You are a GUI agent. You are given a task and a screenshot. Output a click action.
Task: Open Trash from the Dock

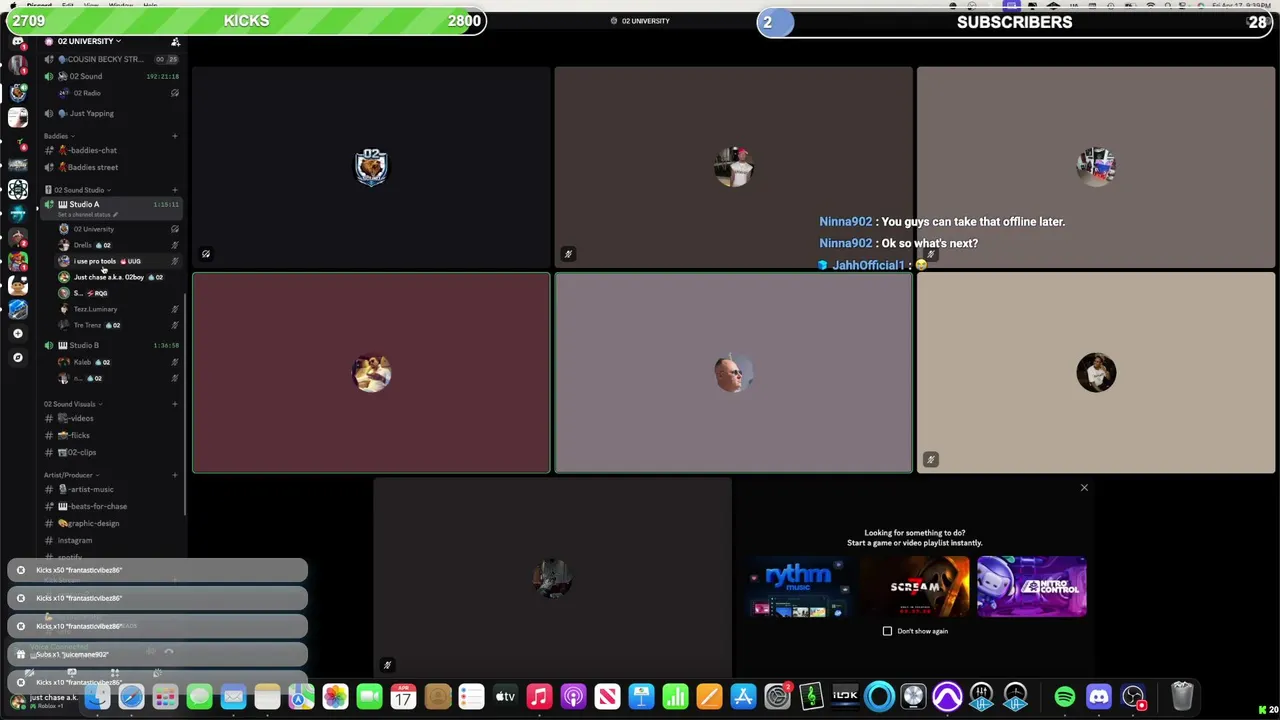pyautogui.click(x=1182, y=697)
